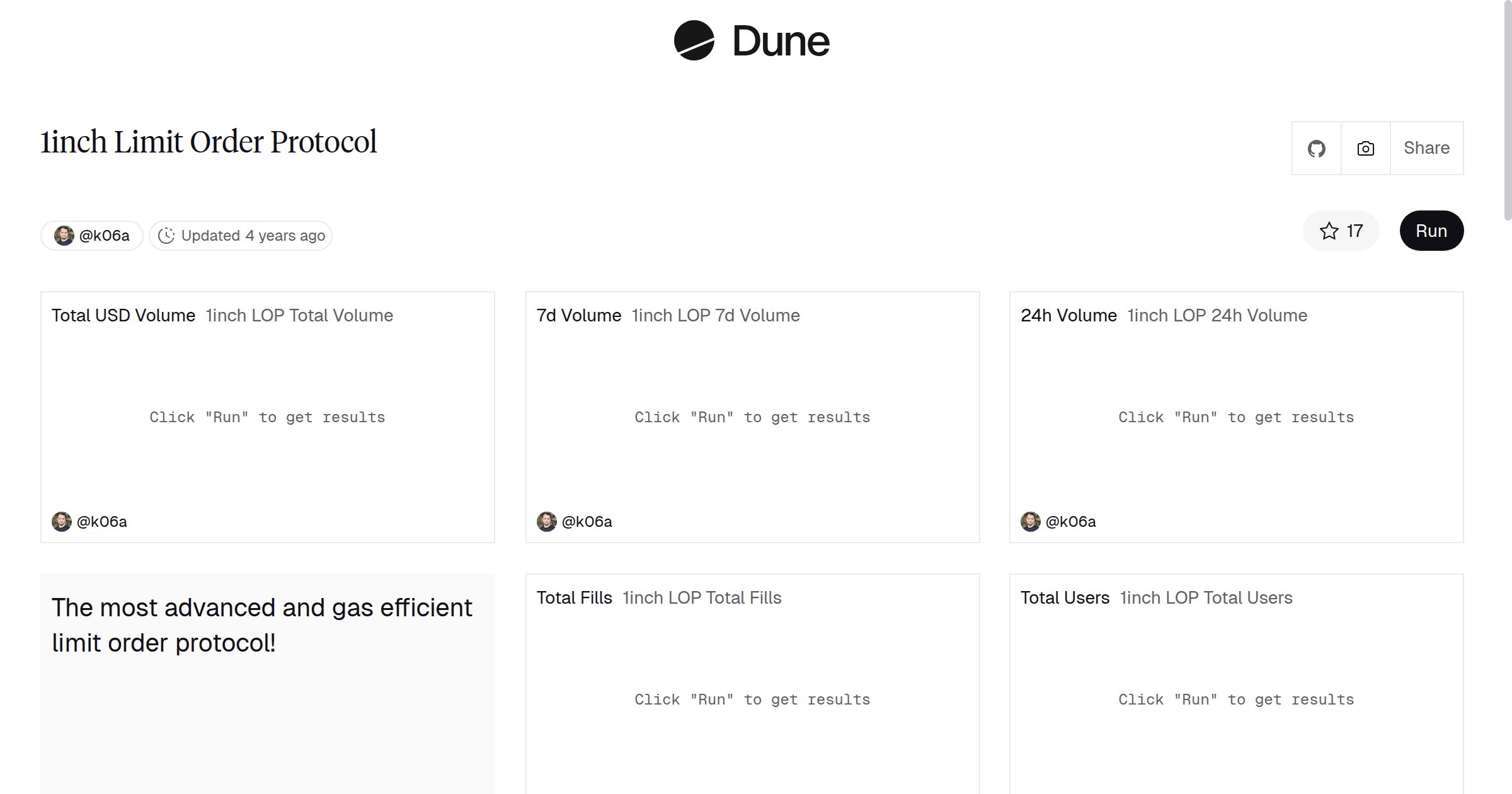Click the Share button
Image resolution: width=1512 pixels, height=794 pixels.
point(1426,148)
